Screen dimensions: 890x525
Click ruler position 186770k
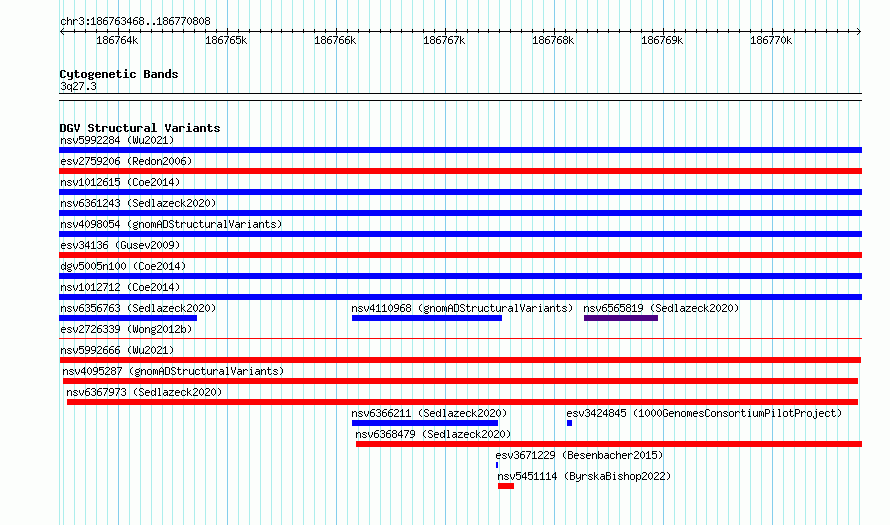(x=771, y=40)
